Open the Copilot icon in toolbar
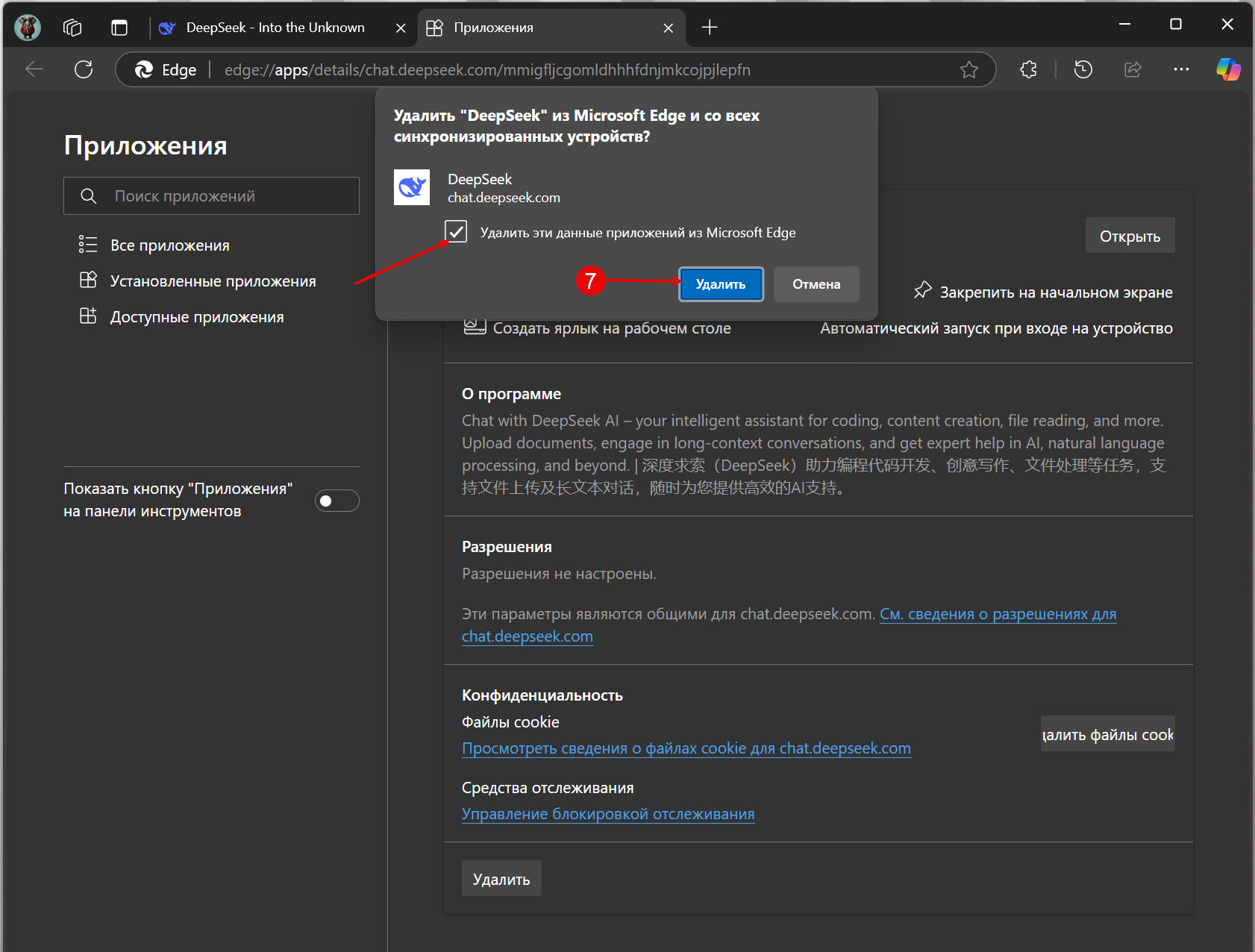This screenshot has height=952, width=1255. tap(1228, 69)
